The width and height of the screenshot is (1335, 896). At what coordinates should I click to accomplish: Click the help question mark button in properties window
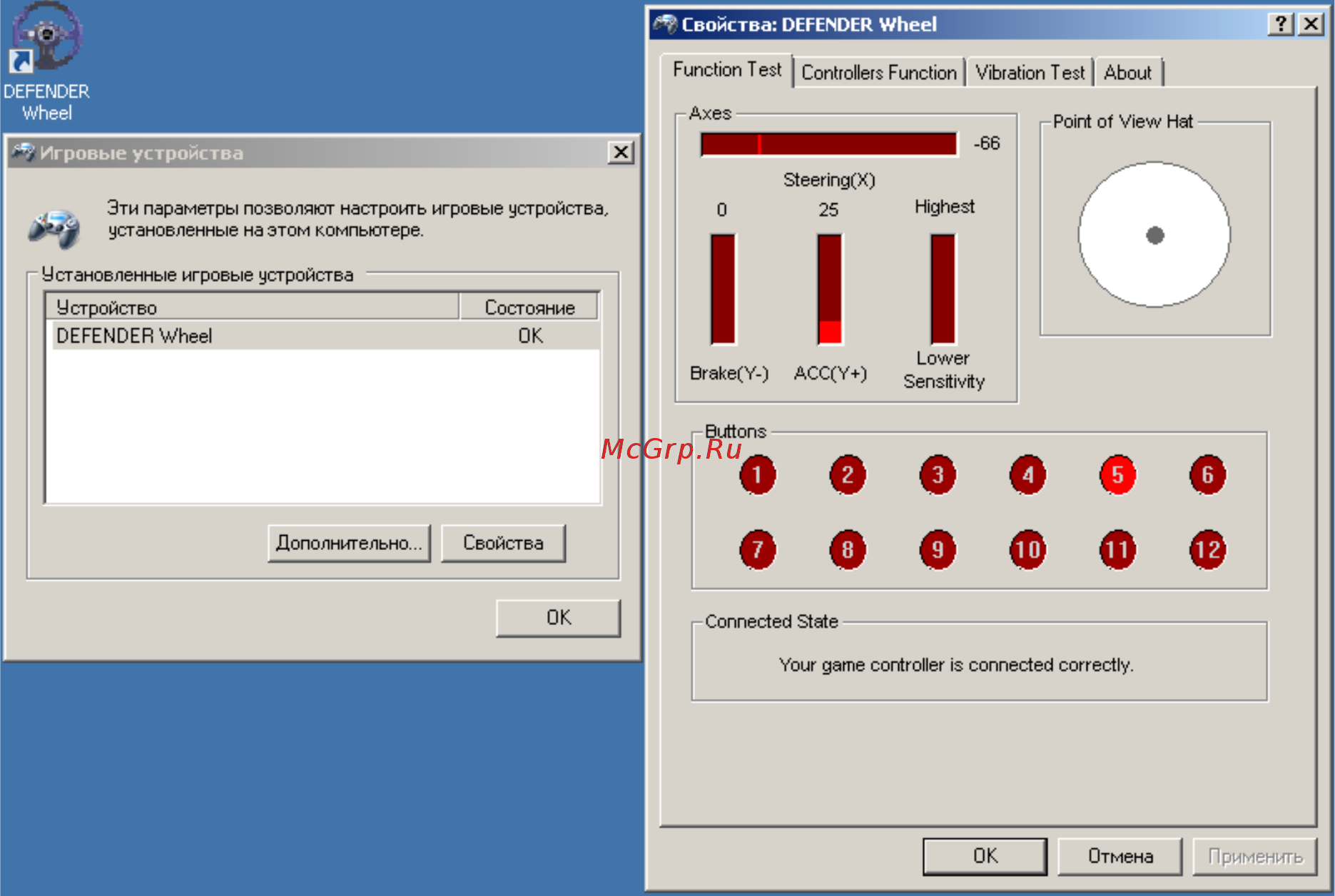point(1281,24)
